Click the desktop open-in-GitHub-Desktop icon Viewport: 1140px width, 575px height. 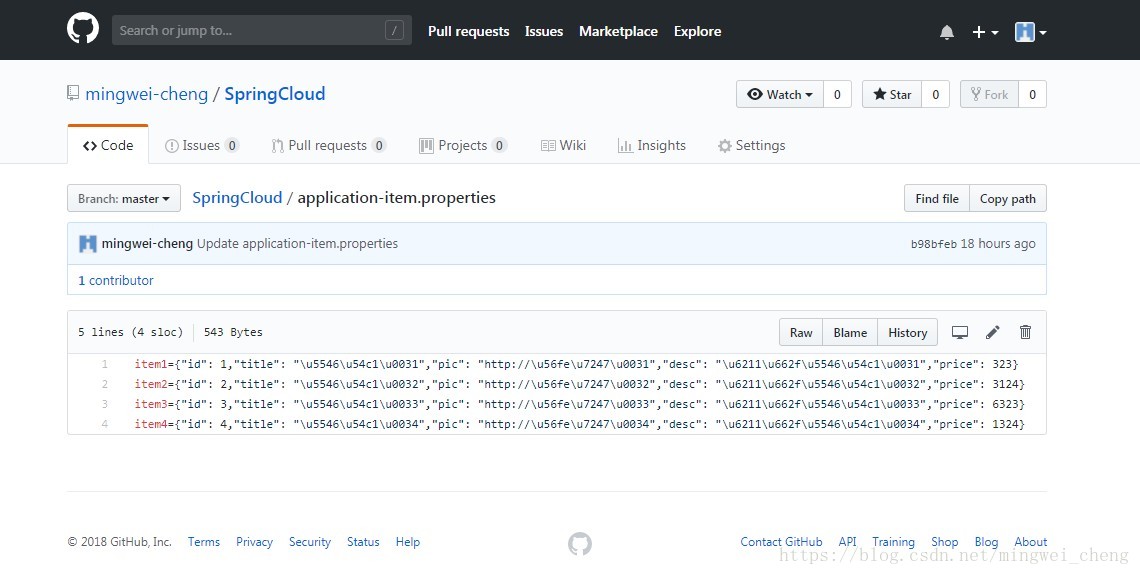[960, 332]
